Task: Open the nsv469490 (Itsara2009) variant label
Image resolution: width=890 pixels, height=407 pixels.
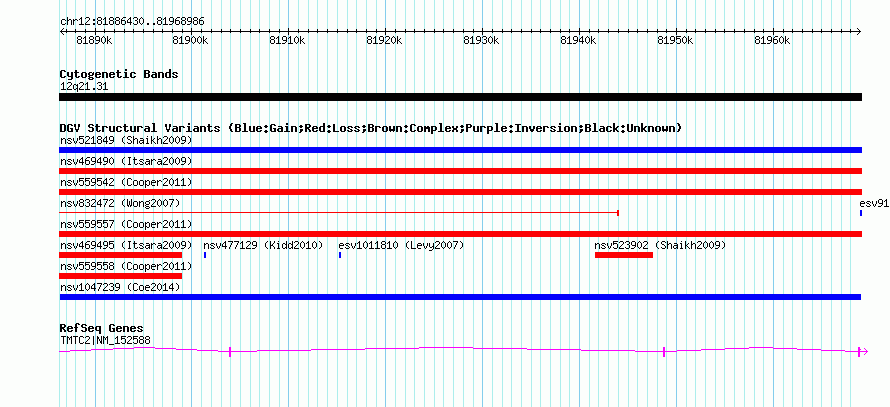Action: pos(126,161)
